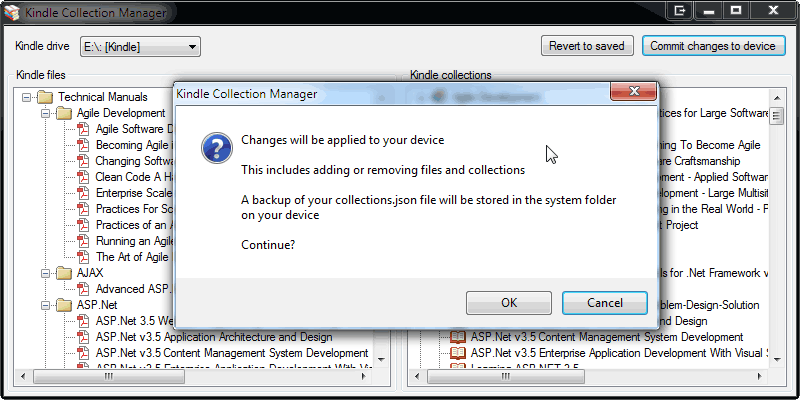The image size is (800, 400).
Task: Click the Agile Development folder icon
Action: (x=64, y=113)
